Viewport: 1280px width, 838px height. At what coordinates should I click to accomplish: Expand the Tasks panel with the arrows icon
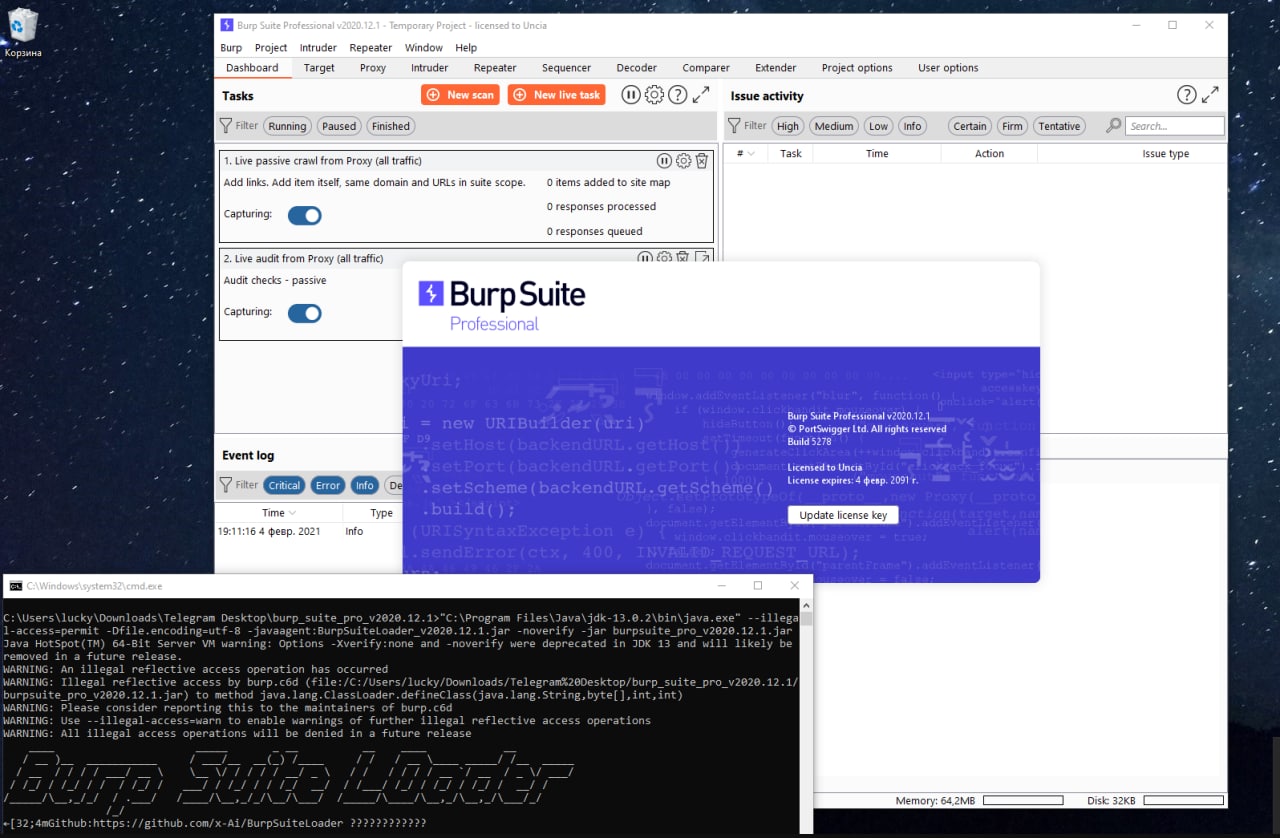point(701,95)
